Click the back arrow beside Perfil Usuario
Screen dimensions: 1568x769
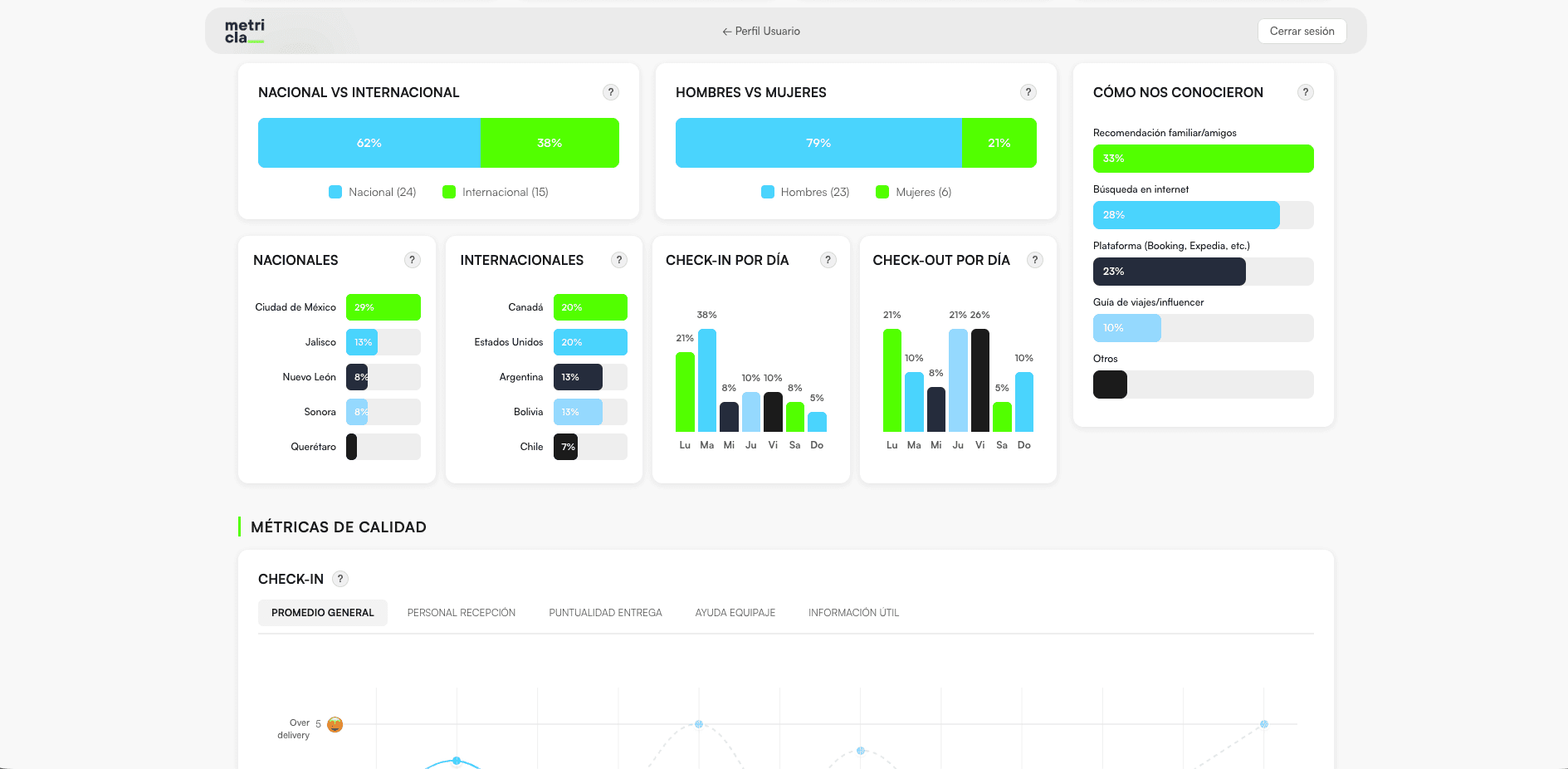[x=724, y=32]
